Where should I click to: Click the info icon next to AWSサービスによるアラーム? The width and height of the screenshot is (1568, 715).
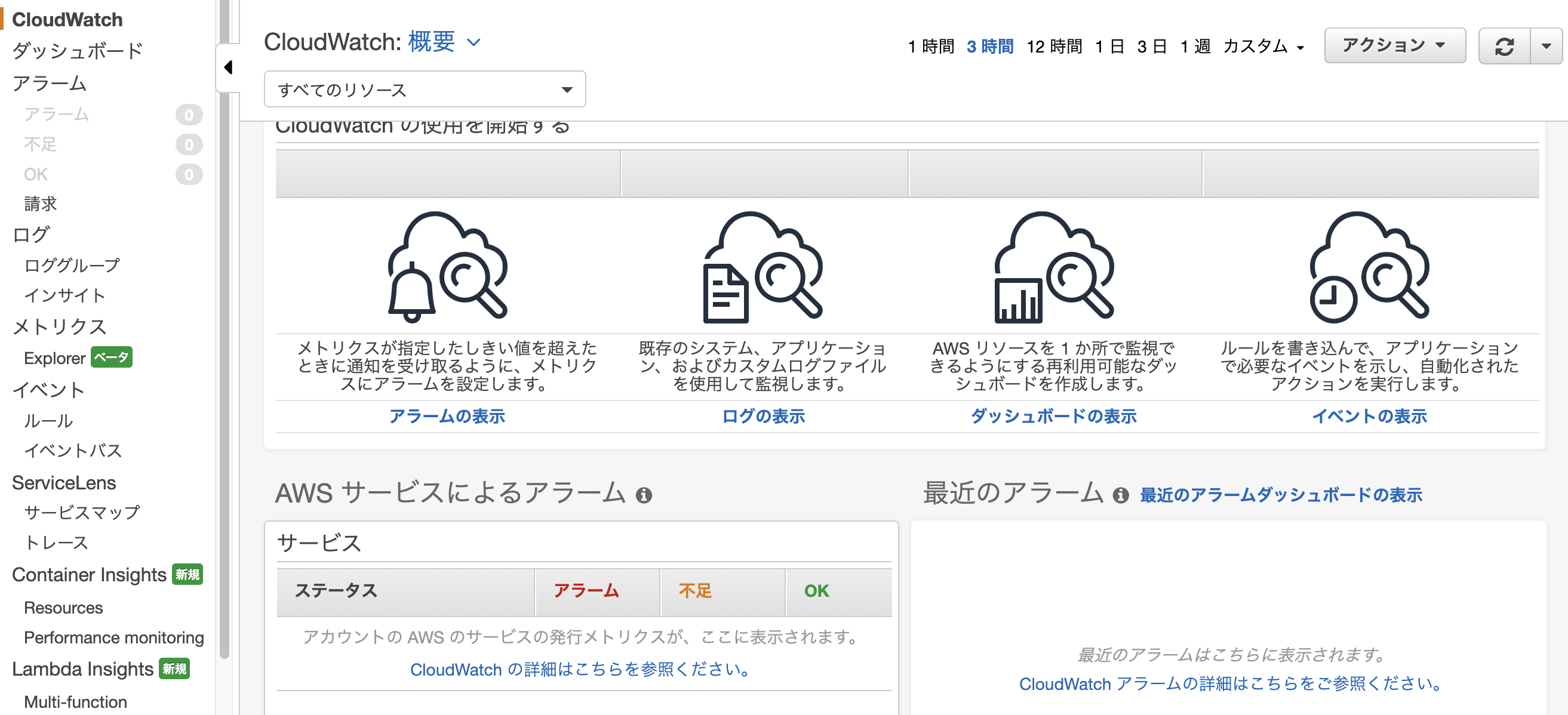pyautogui.click(x=644, y=495)
